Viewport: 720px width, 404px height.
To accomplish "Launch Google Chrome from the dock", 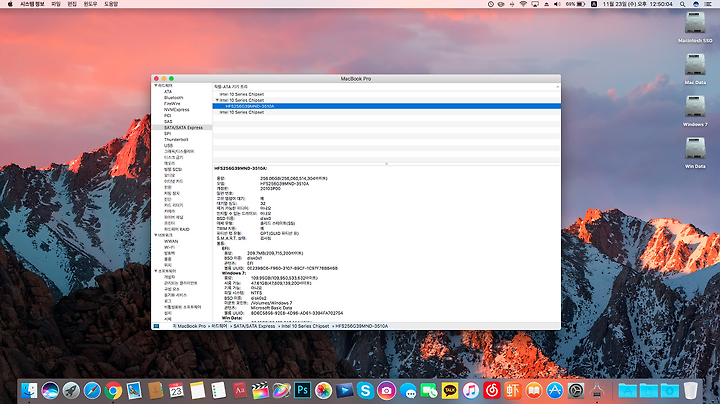I will 113,391.
